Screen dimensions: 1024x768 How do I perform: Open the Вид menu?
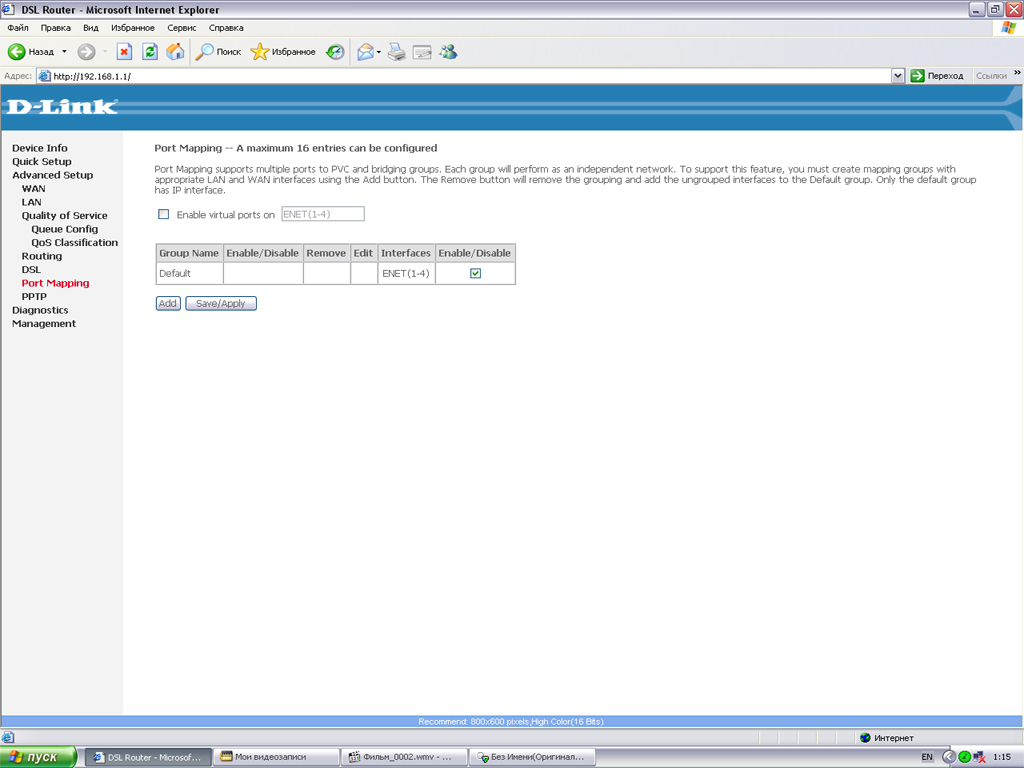pos(91,28)
